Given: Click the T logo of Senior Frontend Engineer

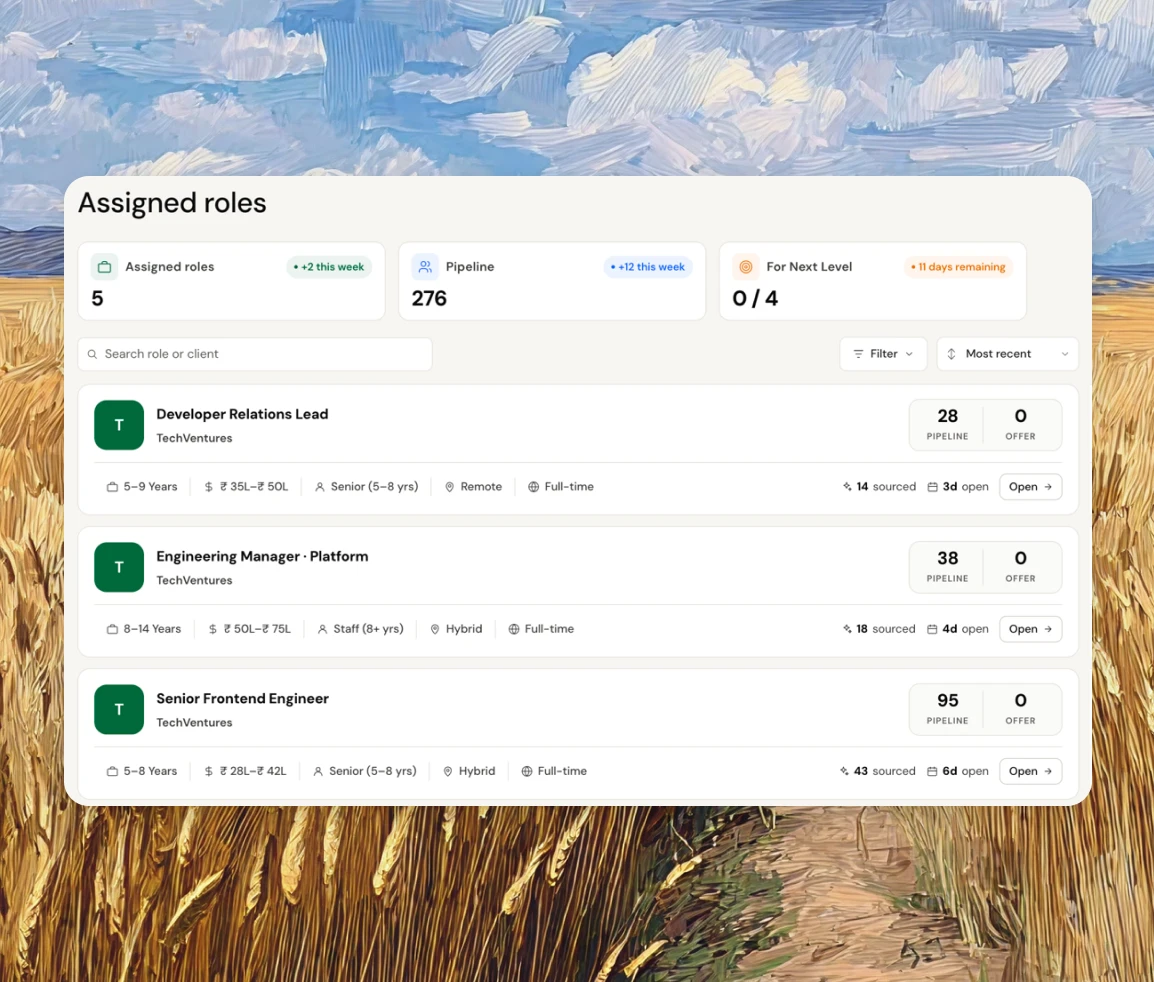Looking at the screenshot, I should (x=119, y=709).
